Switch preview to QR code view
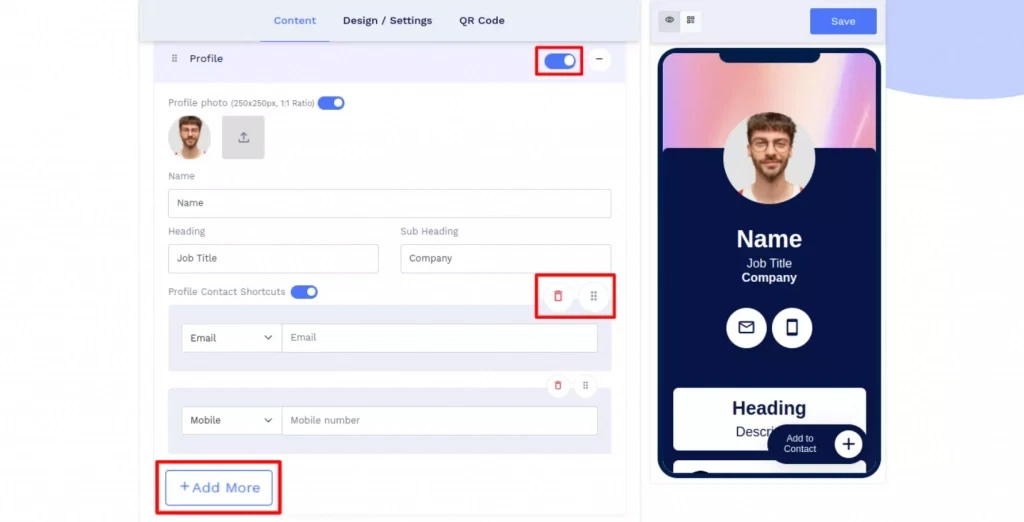The height and width of the screenshot is (522, 1024). tap(690, 20)
